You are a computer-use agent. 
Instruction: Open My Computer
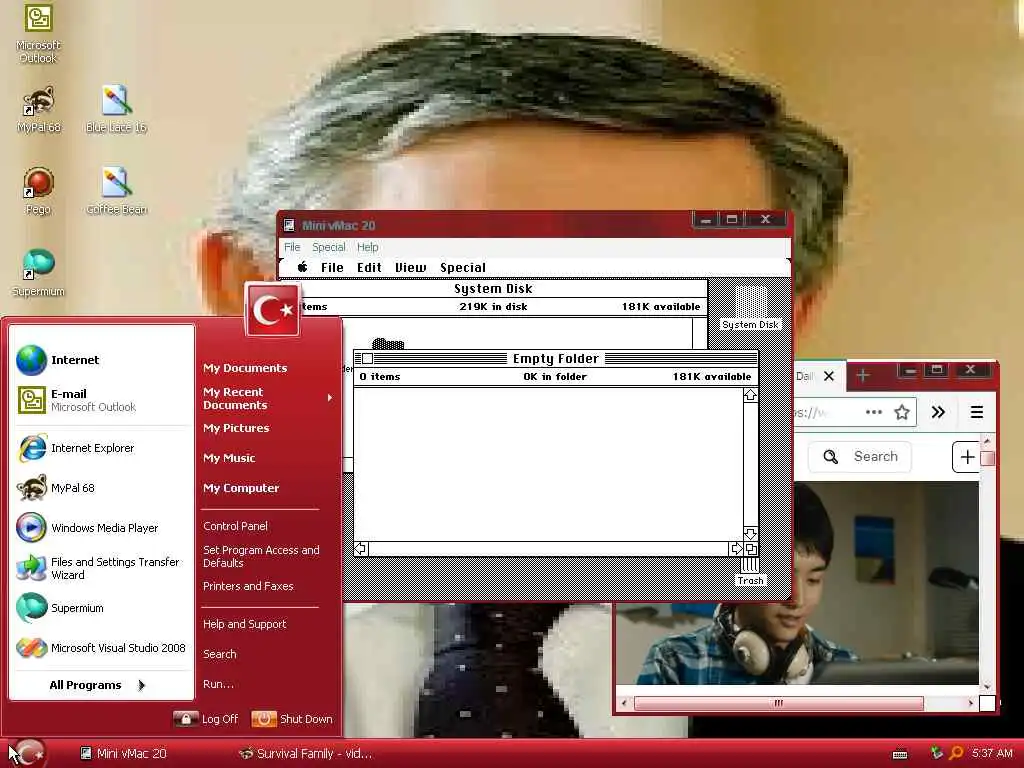pos(241,488)
